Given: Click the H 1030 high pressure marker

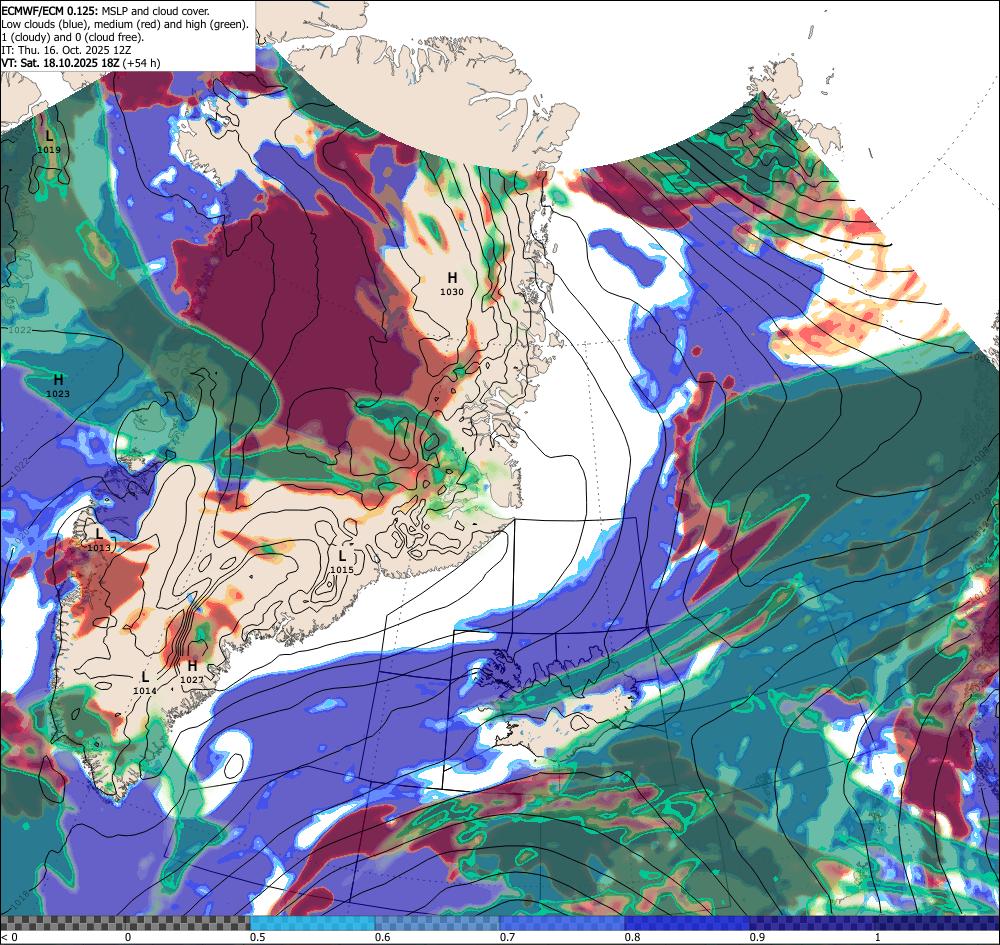Looking at the screenshot, I should point(452,284).
